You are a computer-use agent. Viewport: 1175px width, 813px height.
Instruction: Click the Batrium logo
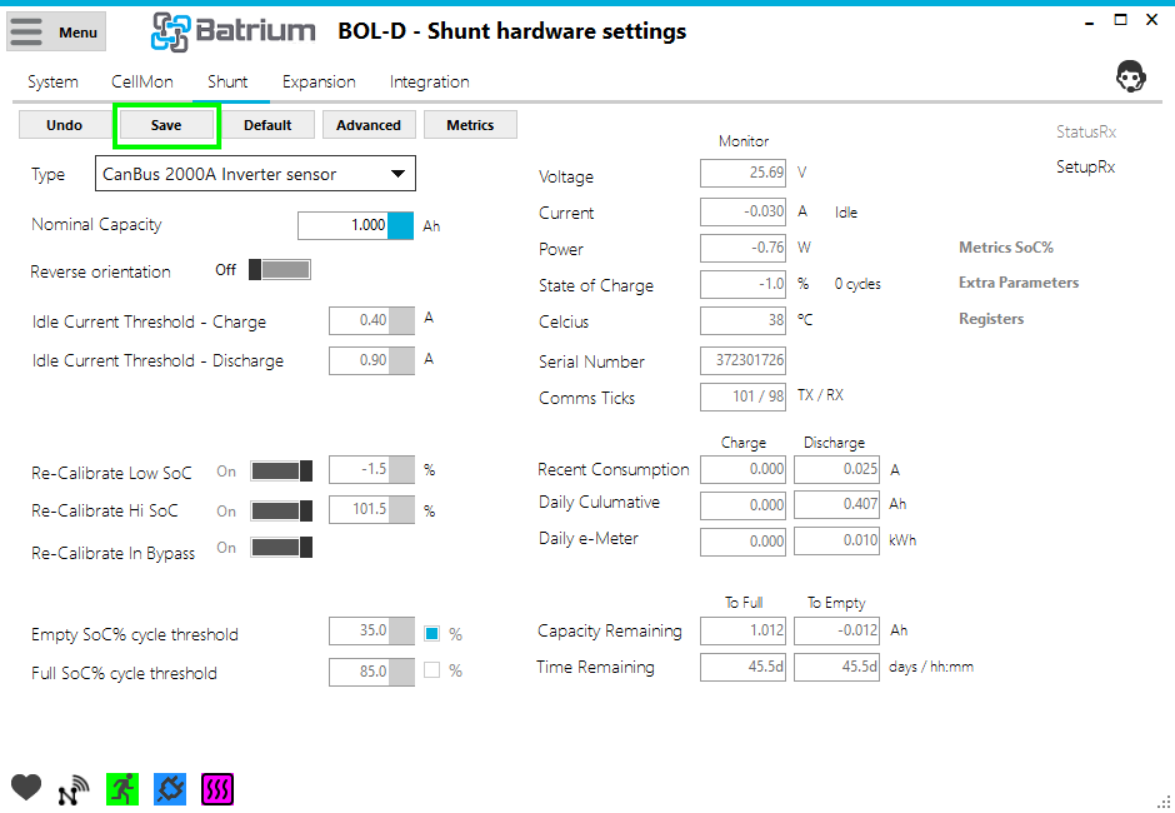tap(233, 32)
